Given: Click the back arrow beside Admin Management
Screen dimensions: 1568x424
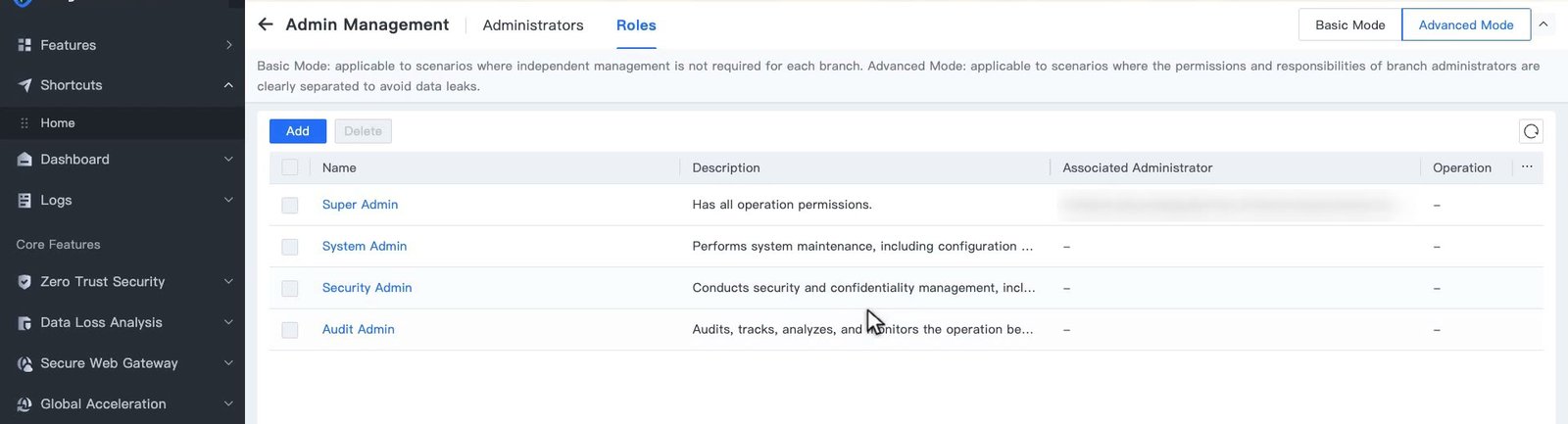Looking at the screenshot, I should pos(266,24).
